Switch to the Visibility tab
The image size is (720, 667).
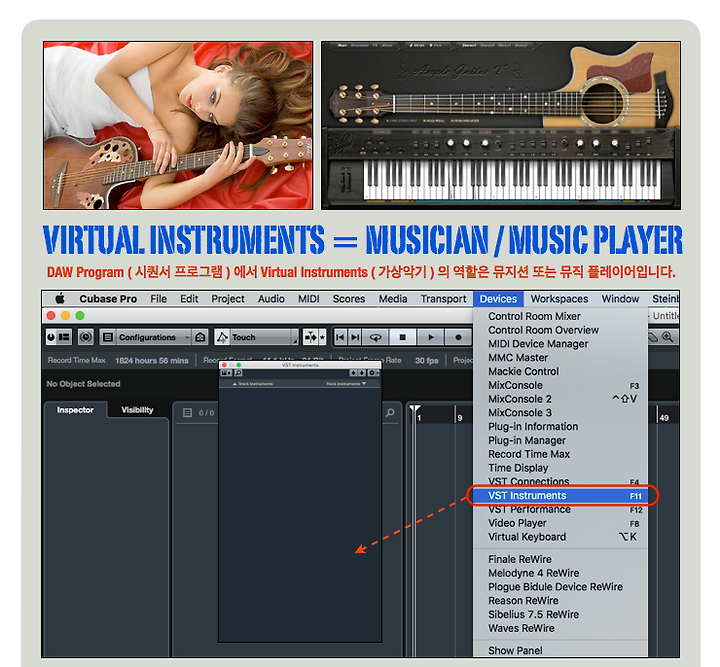click(137, 410)
